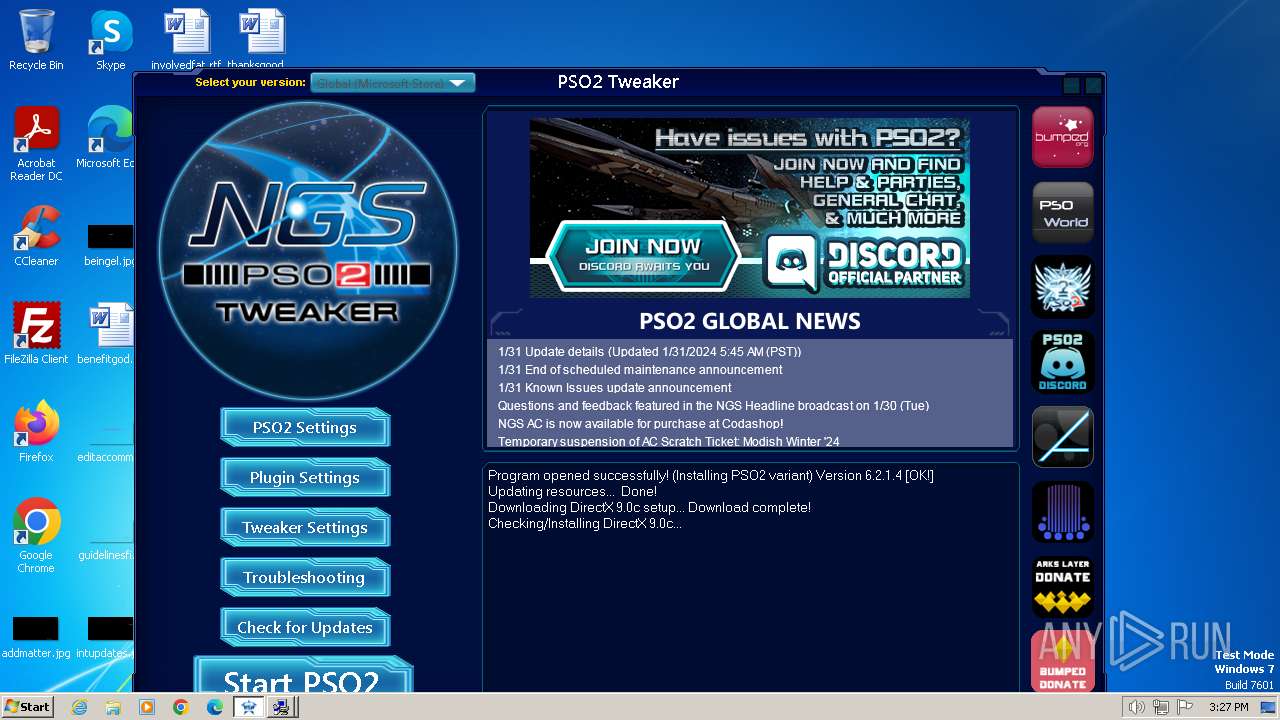Open the Google Chrome desktop shortcut
The height and width of the screenshot is (720, 1280).
(36, 535)
